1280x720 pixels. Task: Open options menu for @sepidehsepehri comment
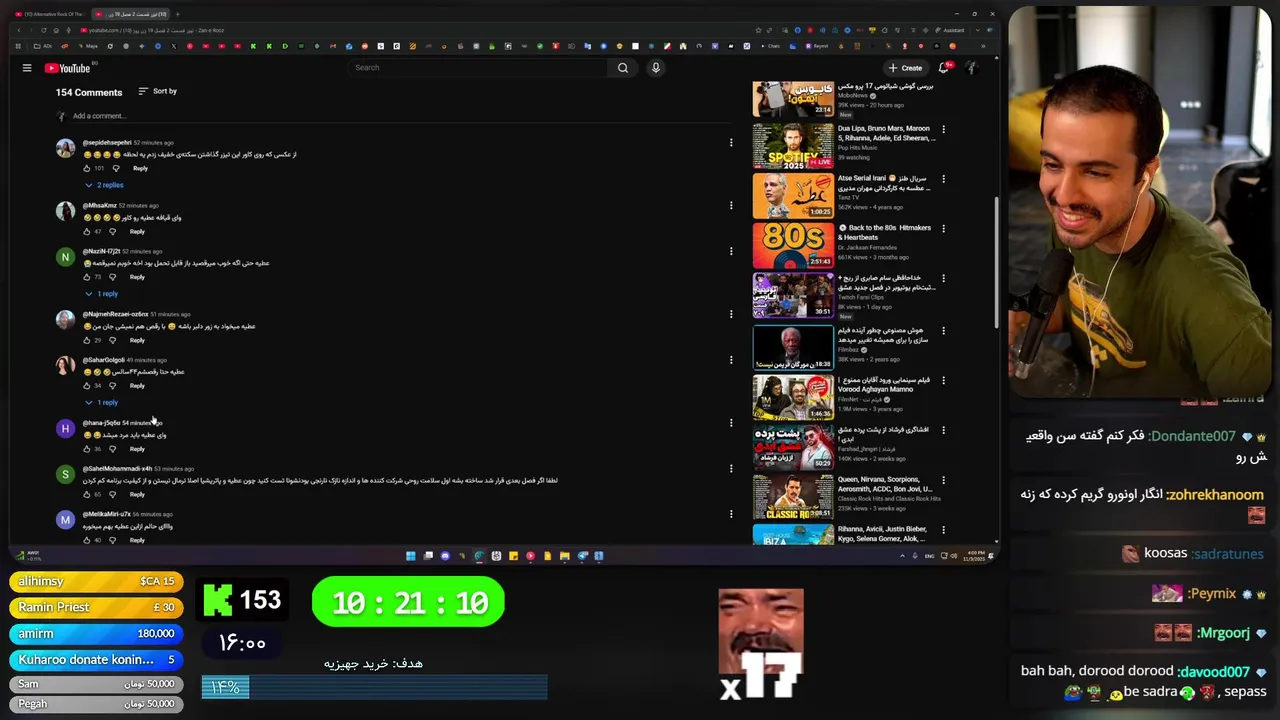(x=731, y=143)
